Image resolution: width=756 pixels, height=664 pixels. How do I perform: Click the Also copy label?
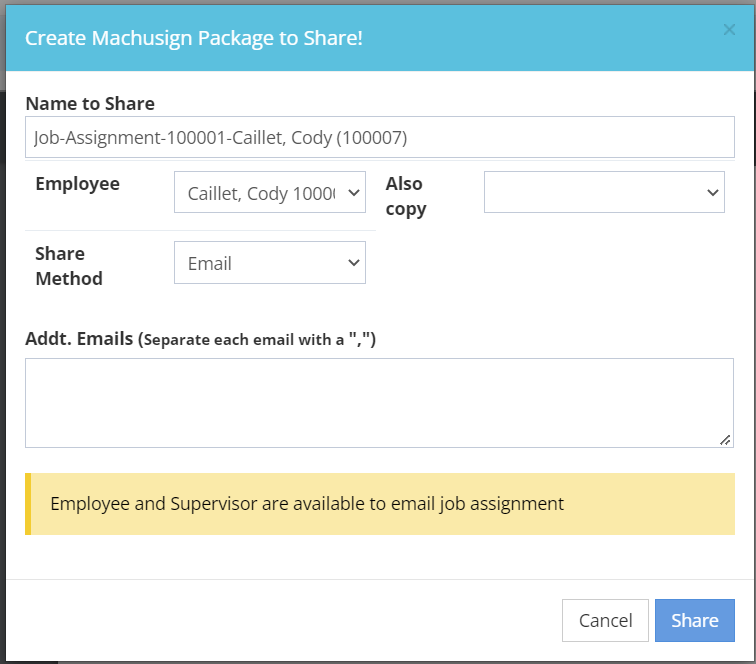406,196
